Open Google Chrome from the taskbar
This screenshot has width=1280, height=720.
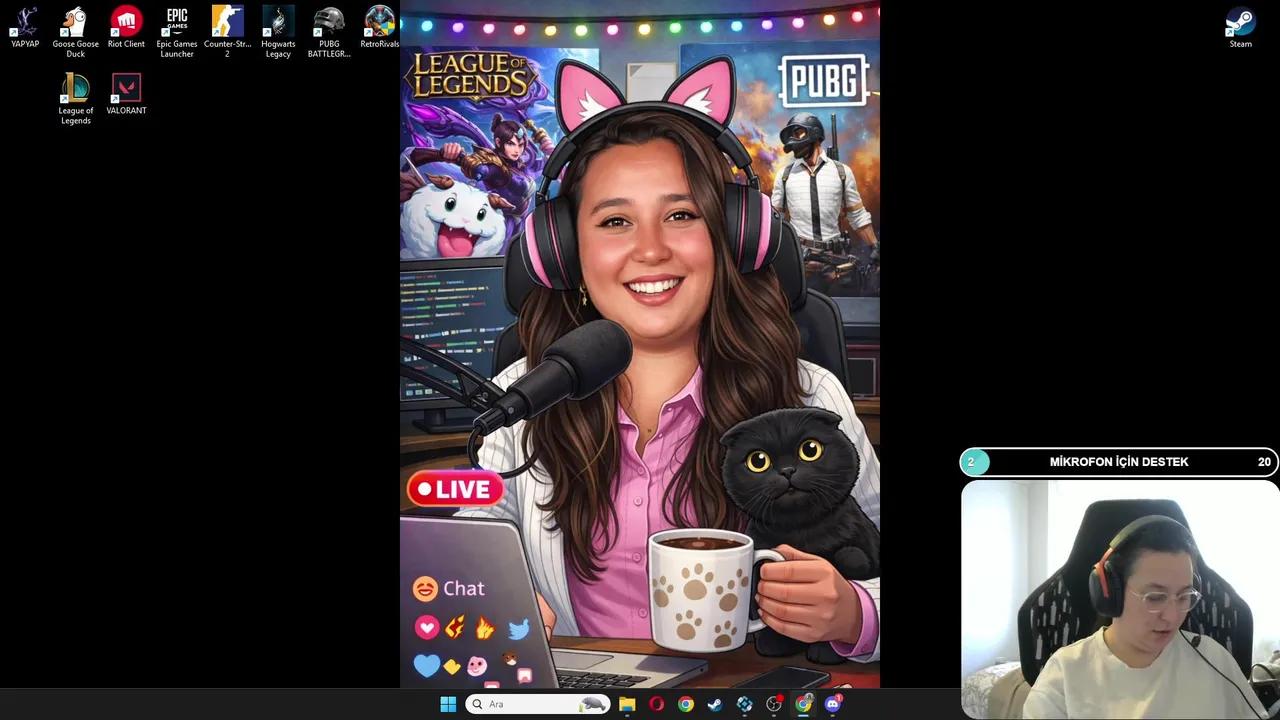685,704
